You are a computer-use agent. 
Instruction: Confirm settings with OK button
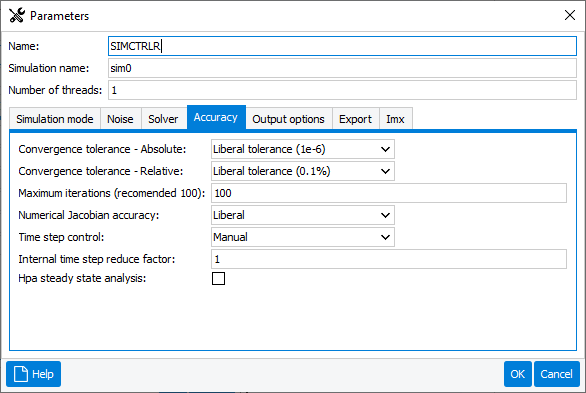coord(518,374)
